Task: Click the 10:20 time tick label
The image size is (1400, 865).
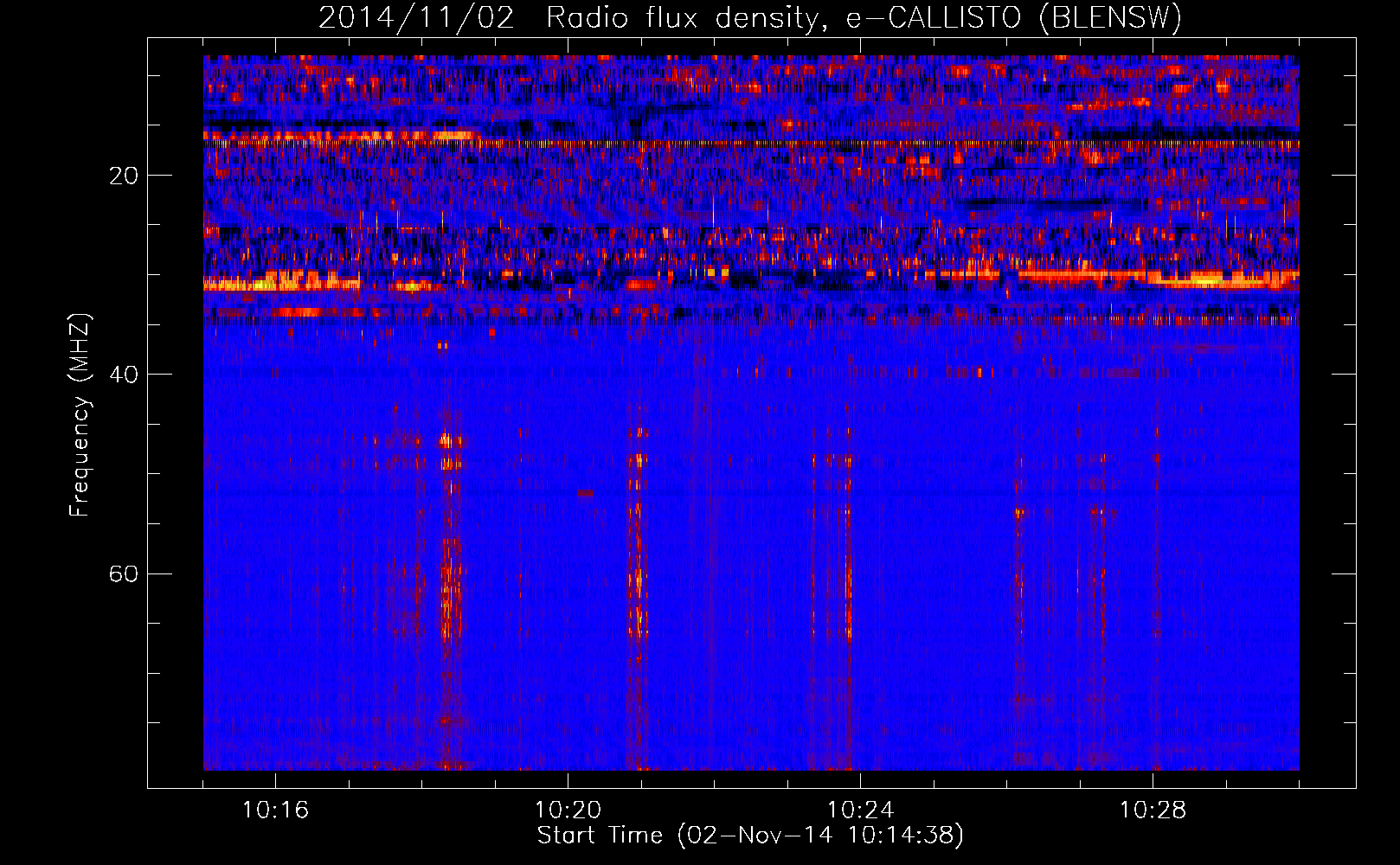Action: click(568, 811)
